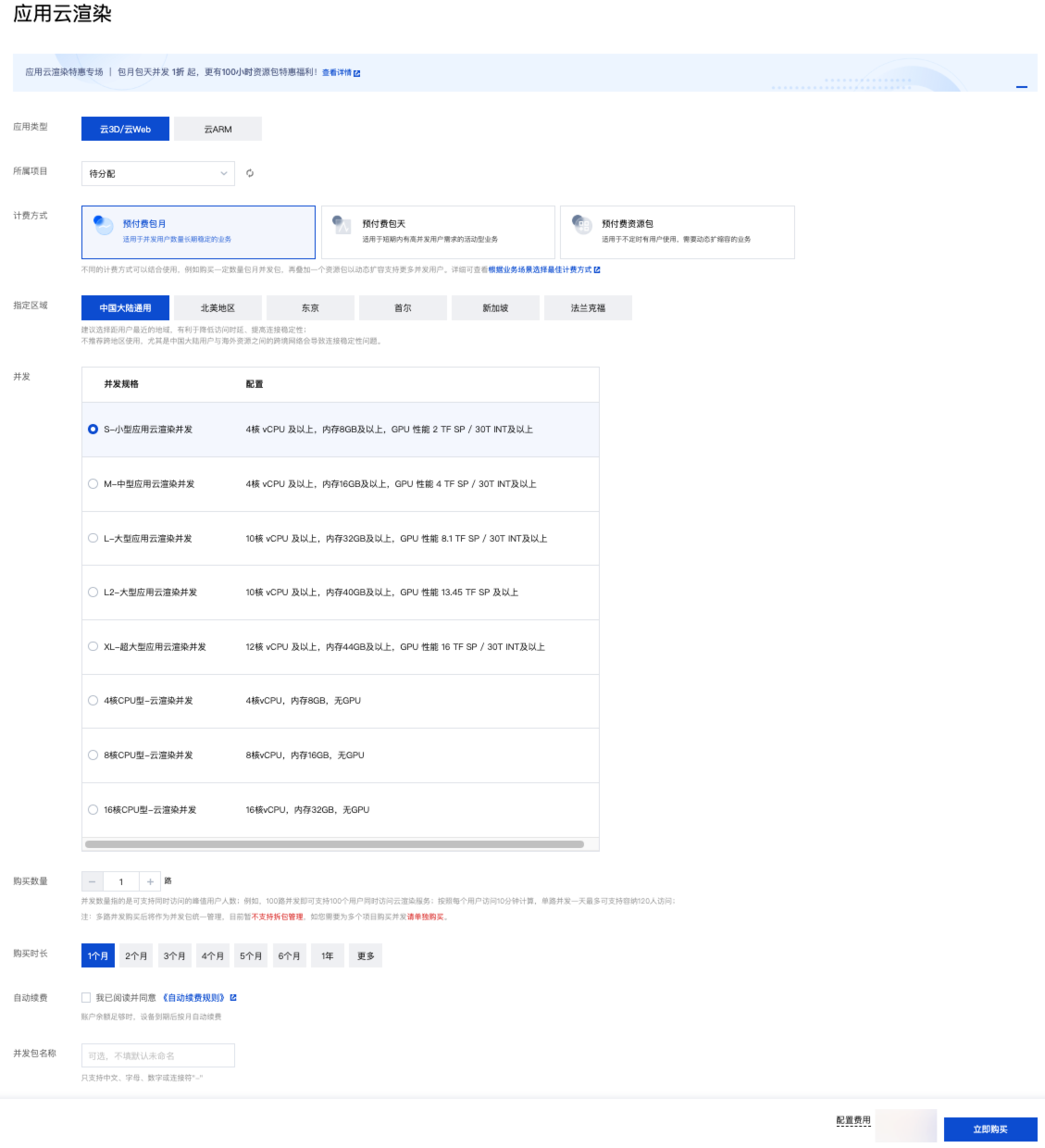
Task: Set purchase duration to 4个月
Action: click(213, 955)
